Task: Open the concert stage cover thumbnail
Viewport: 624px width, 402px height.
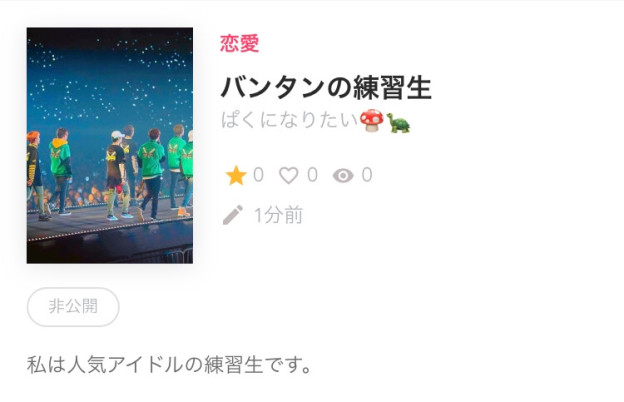Action: coord(110,145)
